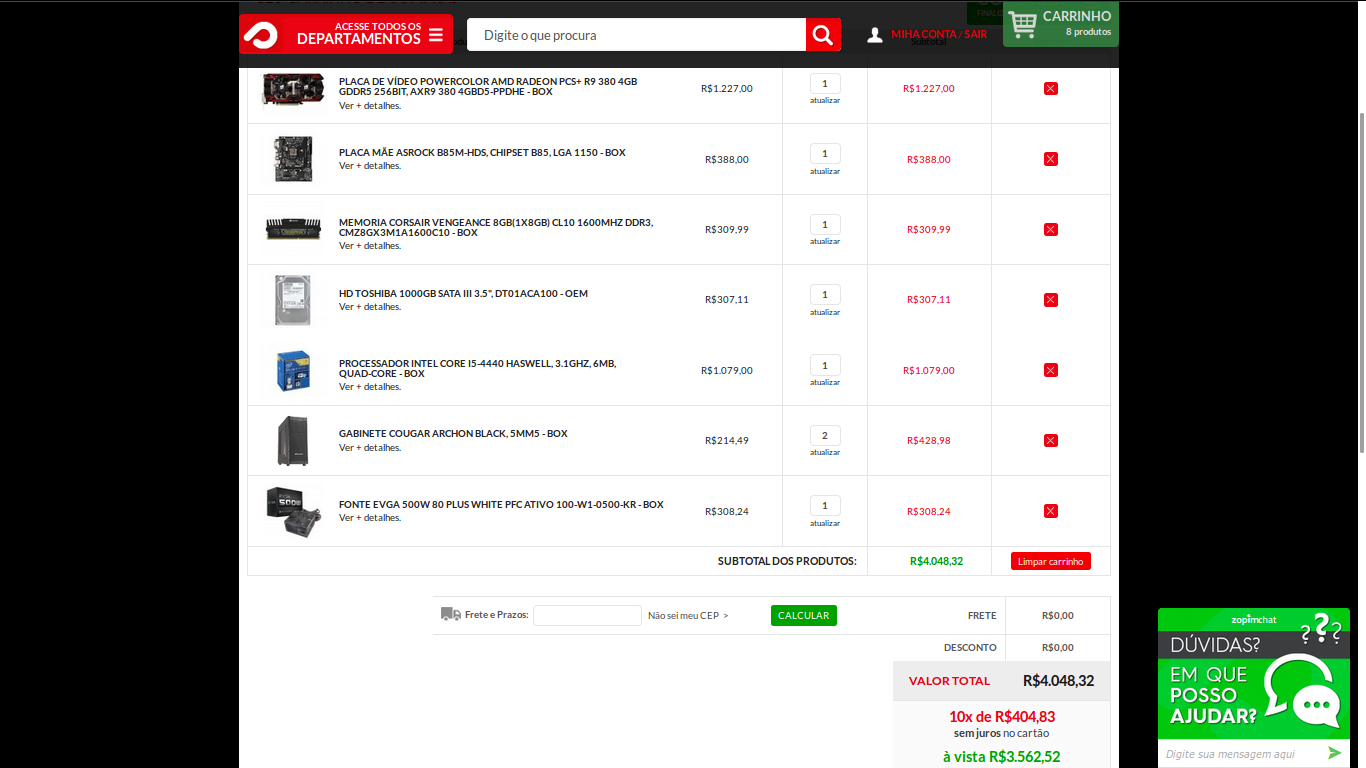Viewport: 1366px width, 768px height.
Task: Click the Limpar carrinho button
Action: 1050,561
